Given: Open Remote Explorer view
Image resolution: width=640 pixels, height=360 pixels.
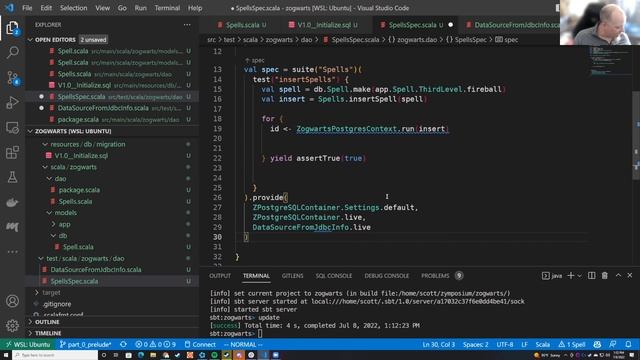Looking at the screenshot, I should pos(12,128).
